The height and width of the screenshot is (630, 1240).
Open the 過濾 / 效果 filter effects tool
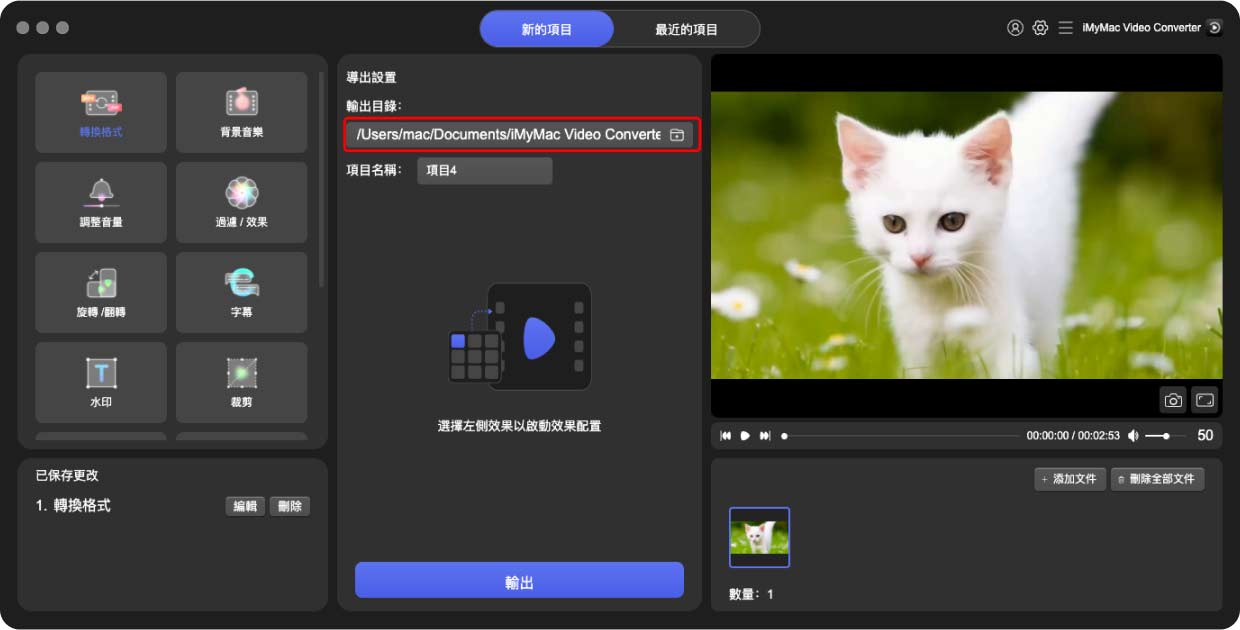(241, 202)
